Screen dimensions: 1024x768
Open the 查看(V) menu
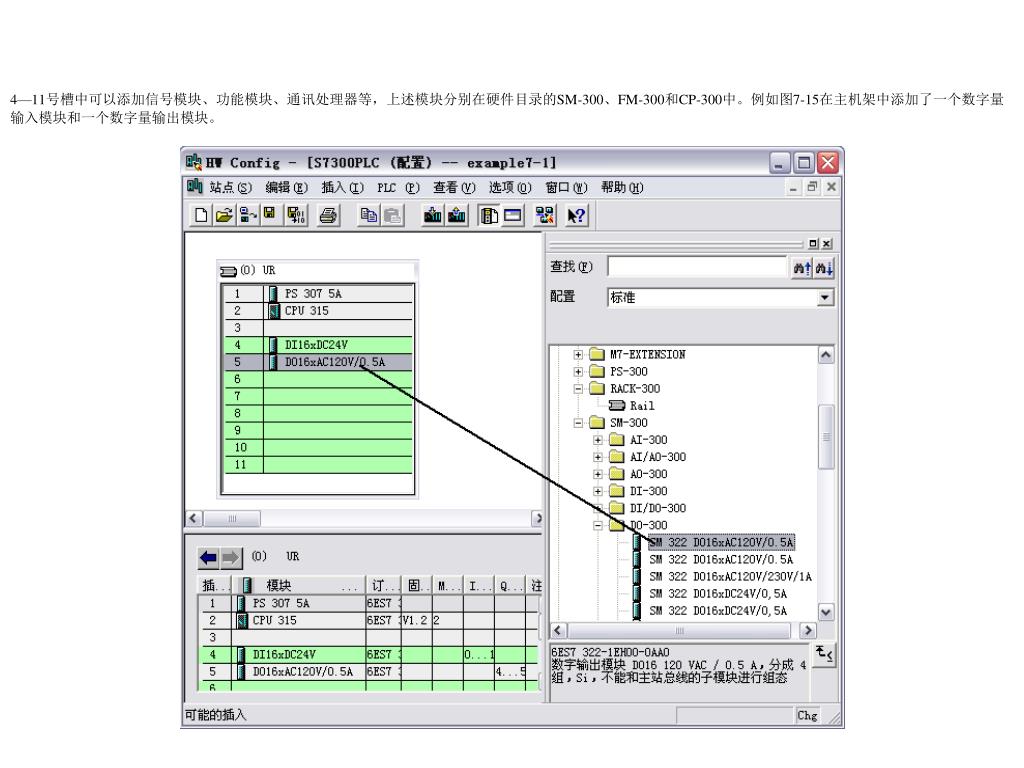pos(455,188)
